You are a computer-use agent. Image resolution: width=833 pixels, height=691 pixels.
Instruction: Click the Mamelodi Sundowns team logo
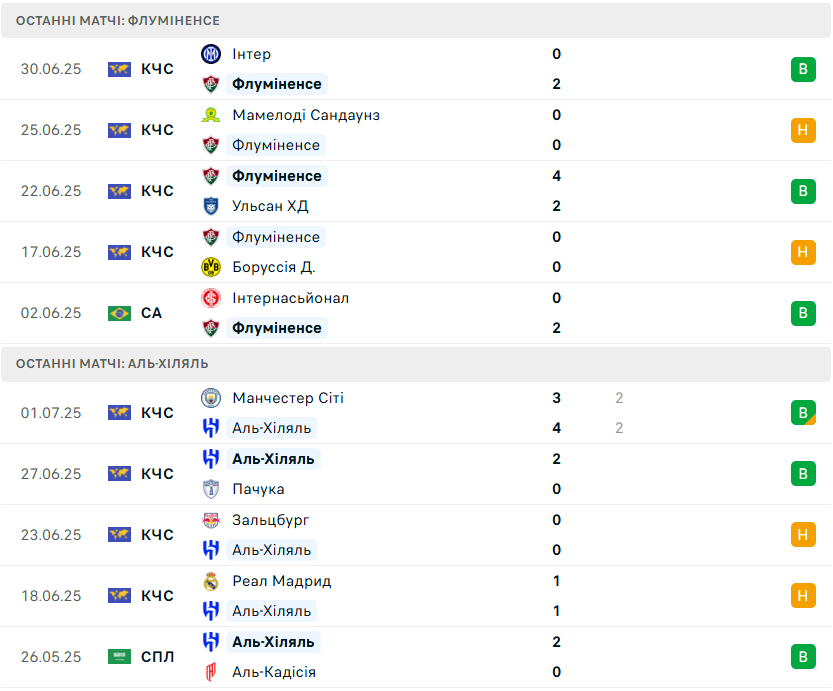click(211, 115)
